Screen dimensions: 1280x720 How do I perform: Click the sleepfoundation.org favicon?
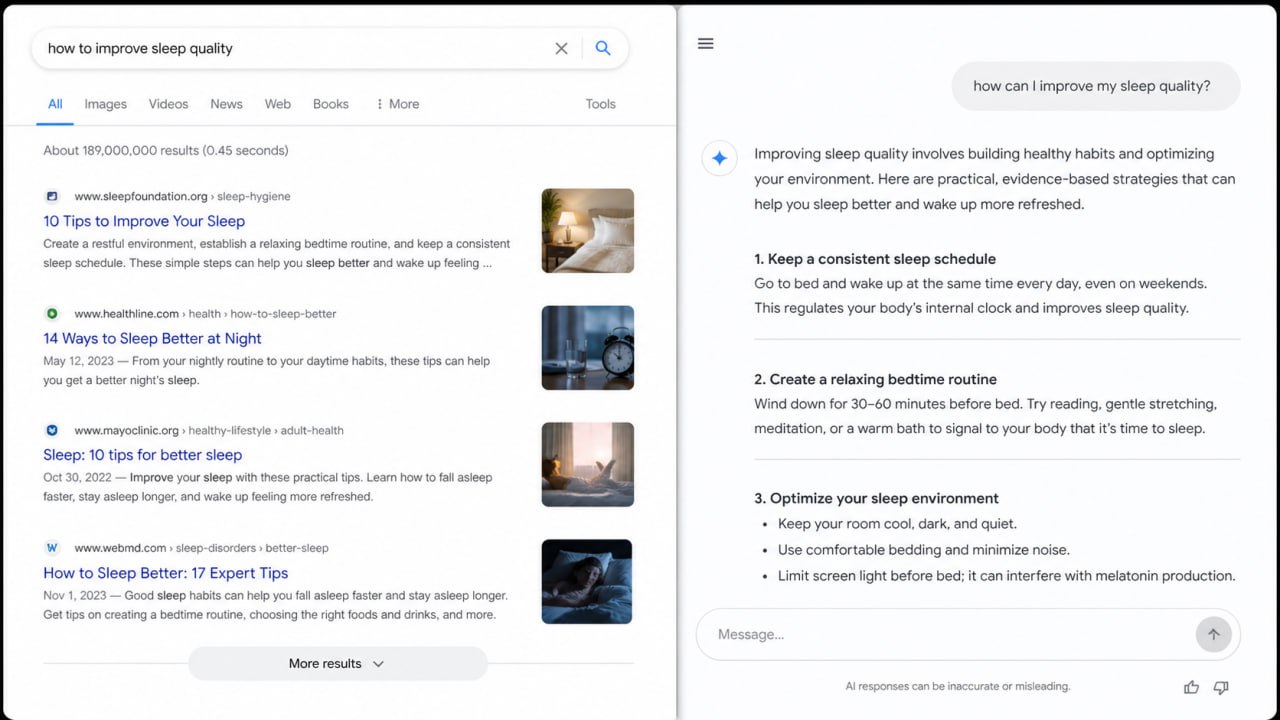52,196
